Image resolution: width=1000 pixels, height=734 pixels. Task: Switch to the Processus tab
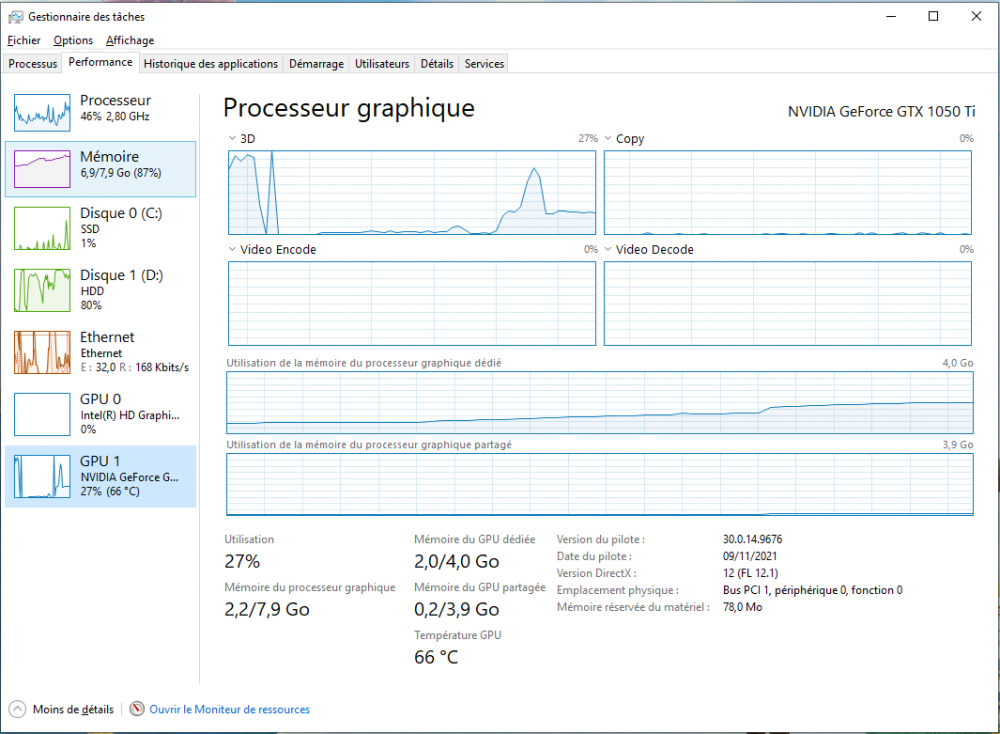(33, 64)
